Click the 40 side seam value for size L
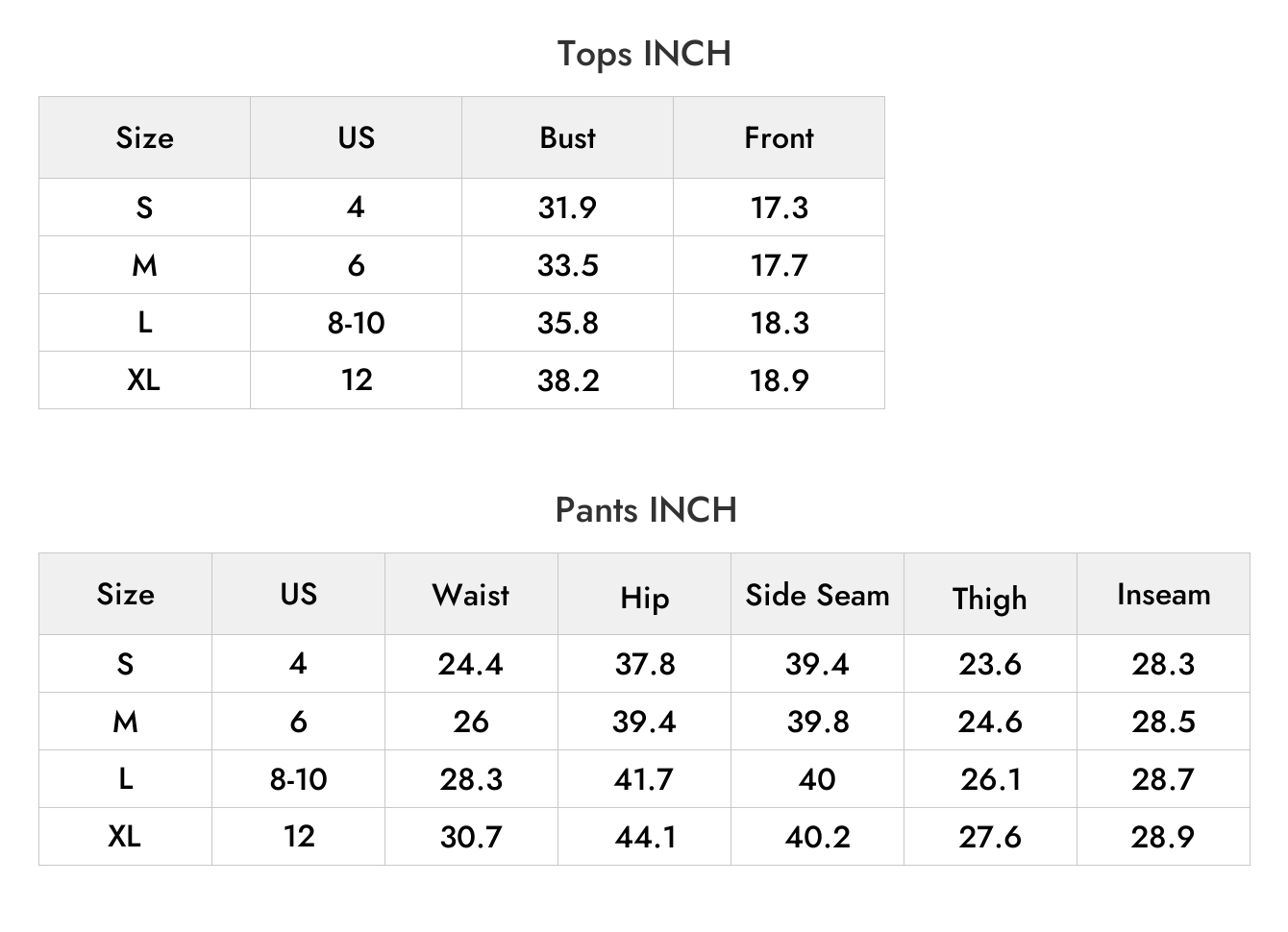This screenshot has width=1288, height=932. [817, 779]
